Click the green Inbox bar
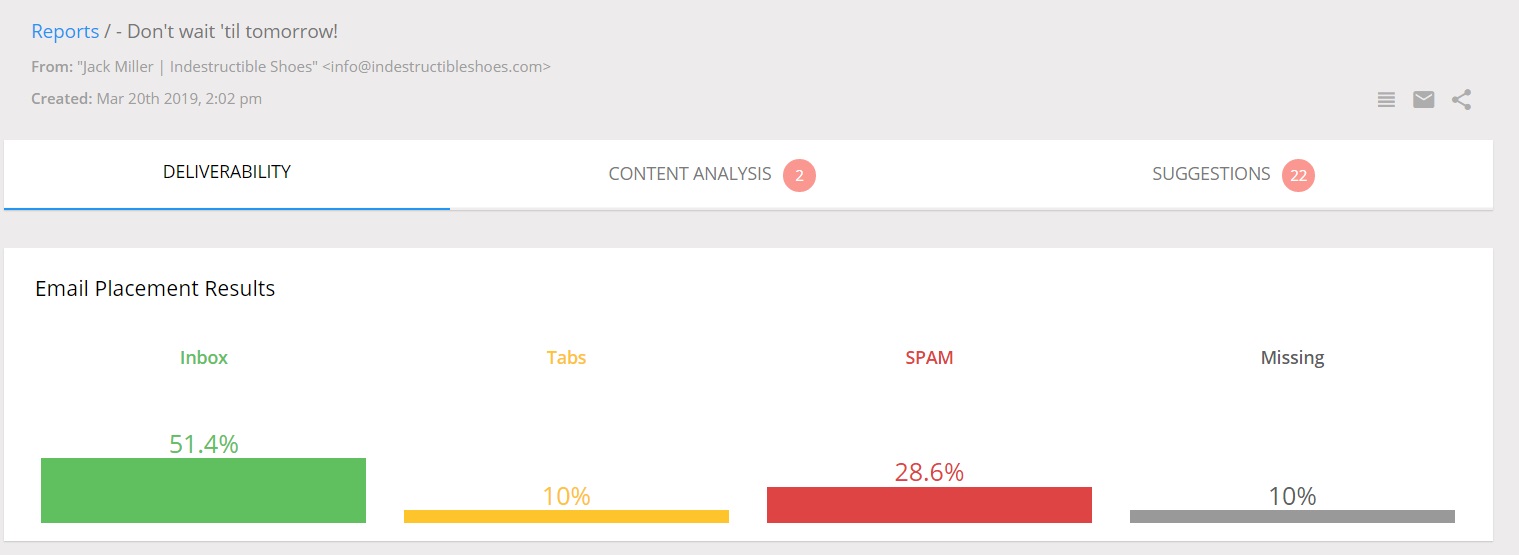Viewport: 1519px width, 555px height. click(203, 490)
